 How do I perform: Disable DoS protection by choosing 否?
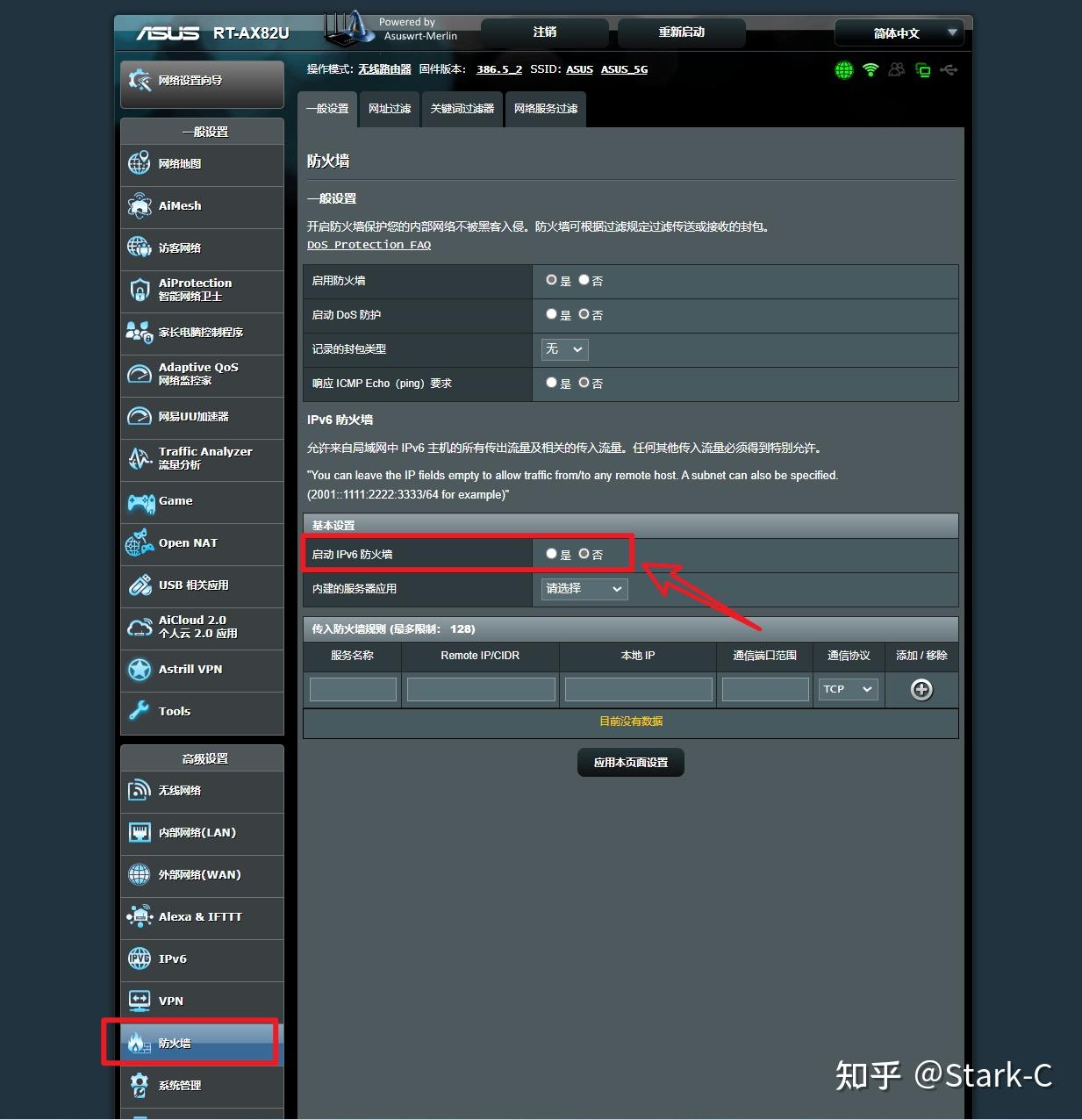pyautogui.click(x=584, y=313)
